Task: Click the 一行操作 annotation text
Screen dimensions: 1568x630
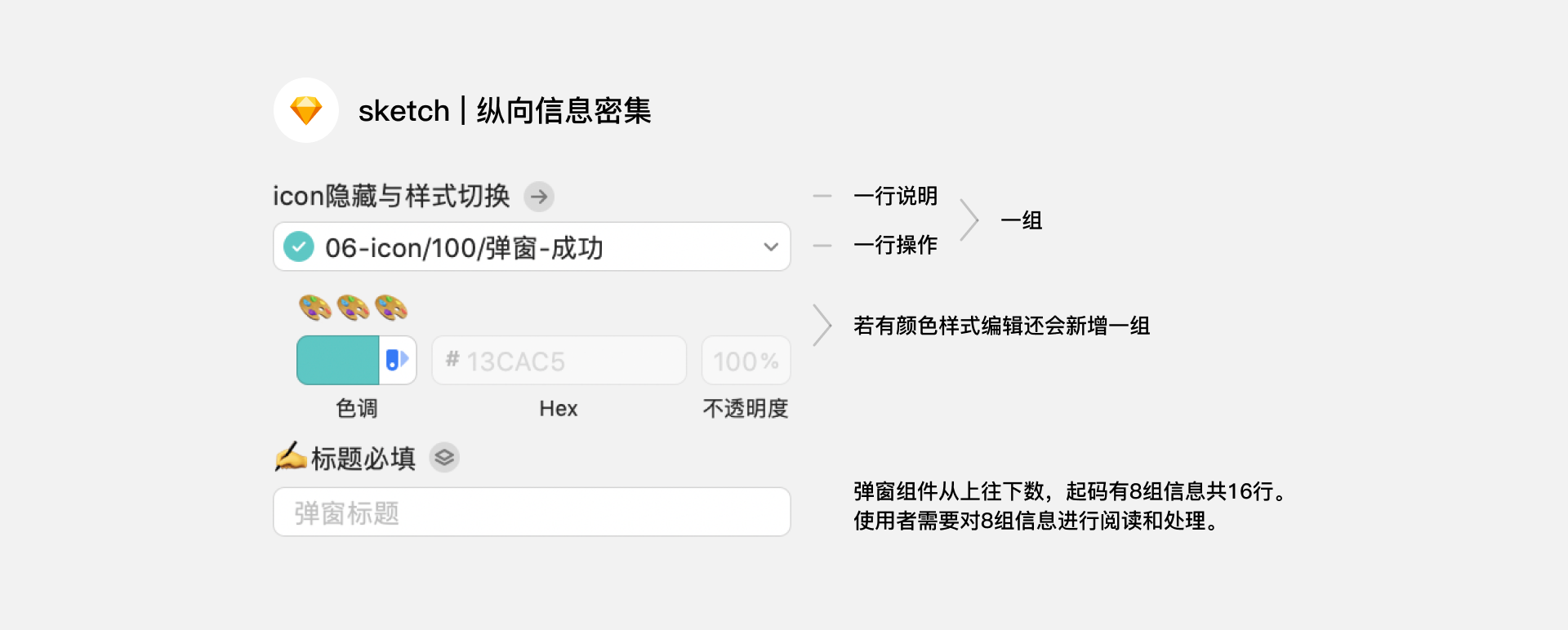Action: point(895,245)
